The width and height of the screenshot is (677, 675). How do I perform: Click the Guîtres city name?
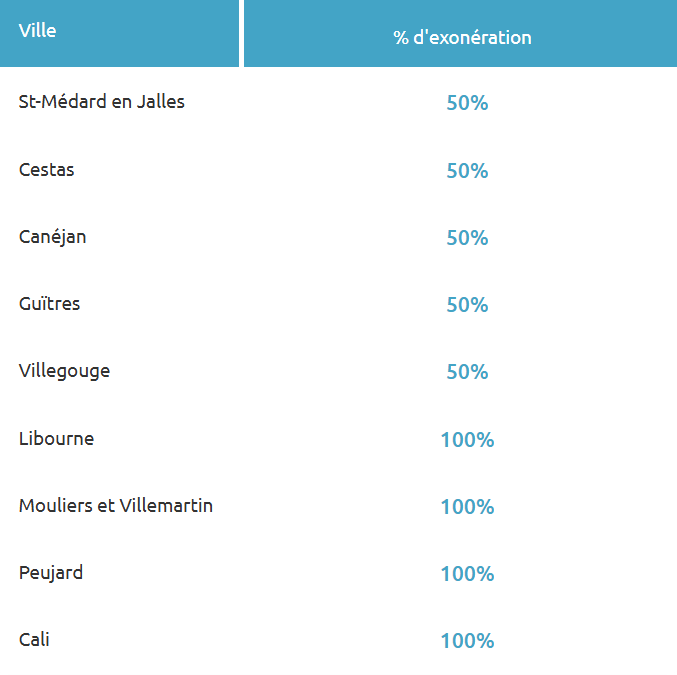[50, 304]
